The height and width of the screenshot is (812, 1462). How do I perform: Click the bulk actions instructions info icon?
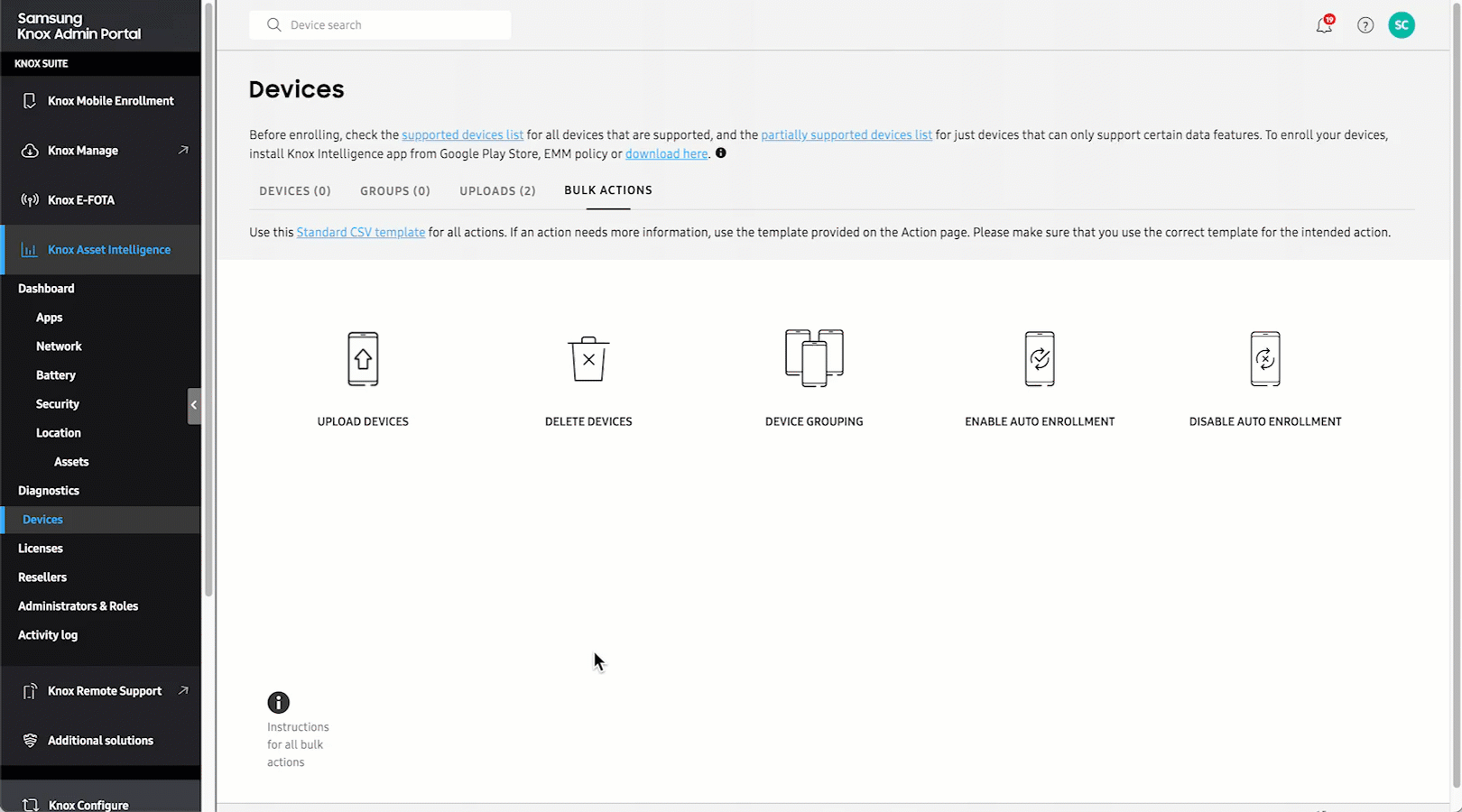(x=279, y=703)
